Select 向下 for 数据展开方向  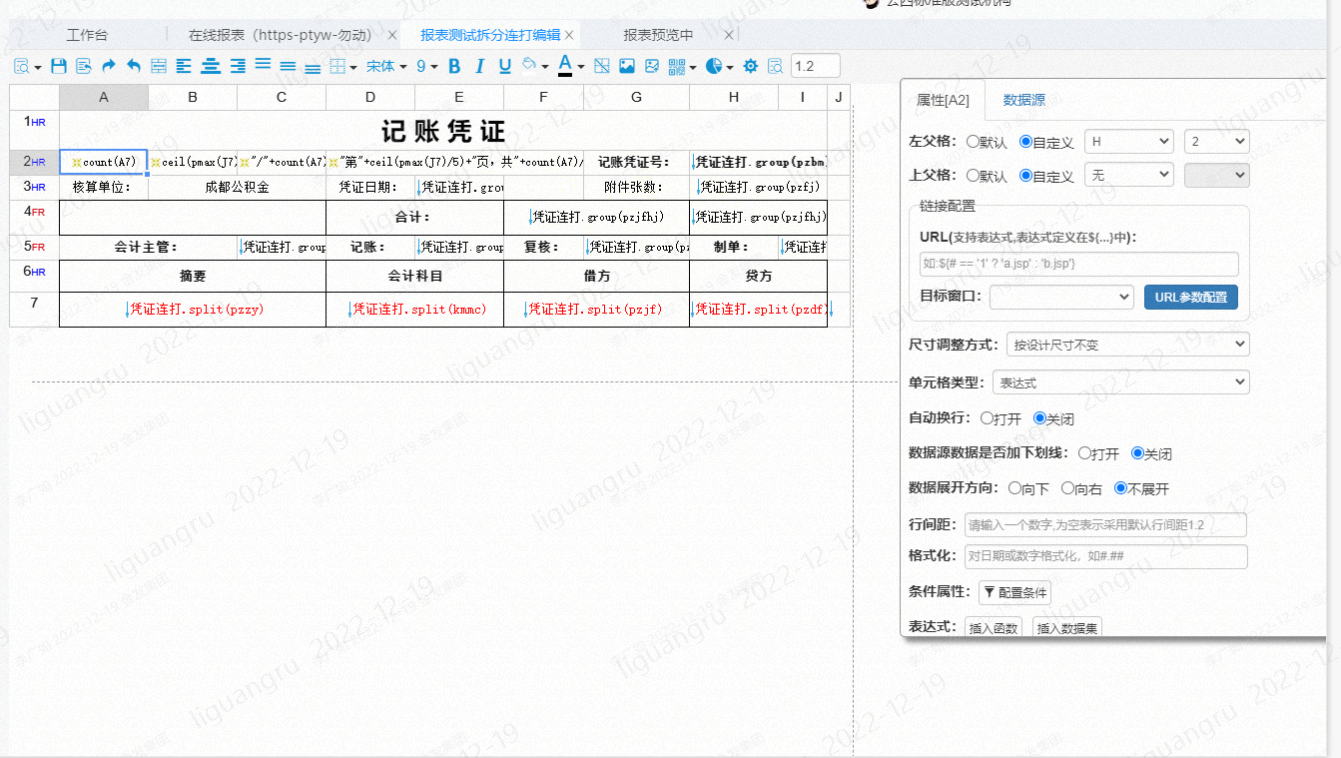click(x=1014, y=489)
